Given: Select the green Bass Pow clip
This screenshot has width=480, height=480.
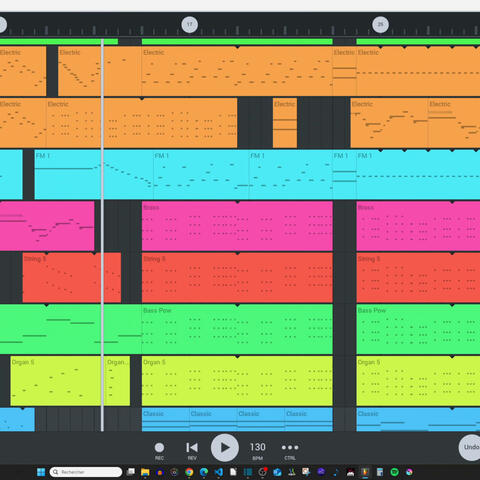Looking at the screenshot, I should coord(237,329).
